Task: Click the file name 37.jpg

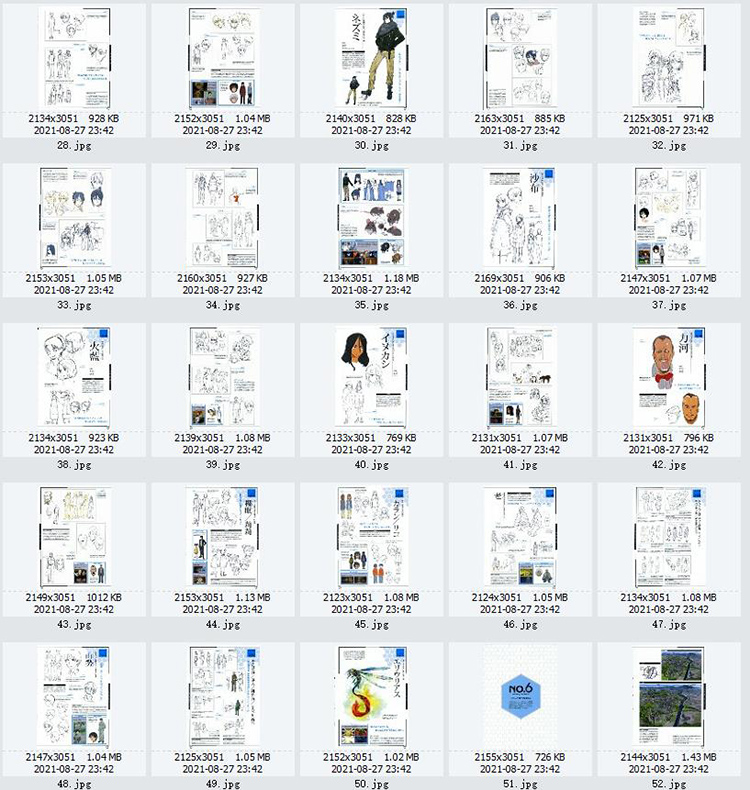Action: pos(669,305)
